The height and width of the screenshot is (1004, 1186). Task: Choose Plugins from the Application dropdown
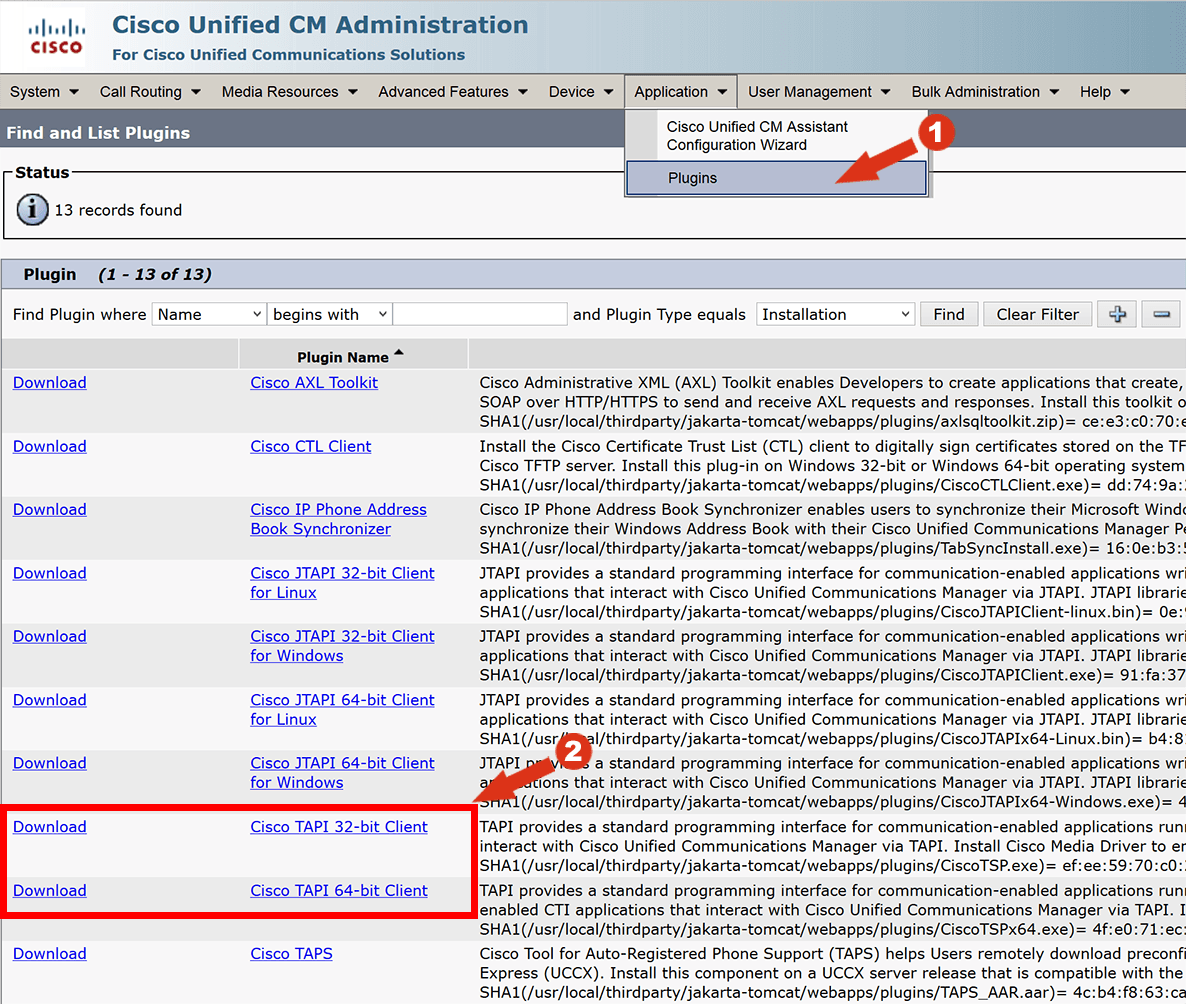point(776,178)
